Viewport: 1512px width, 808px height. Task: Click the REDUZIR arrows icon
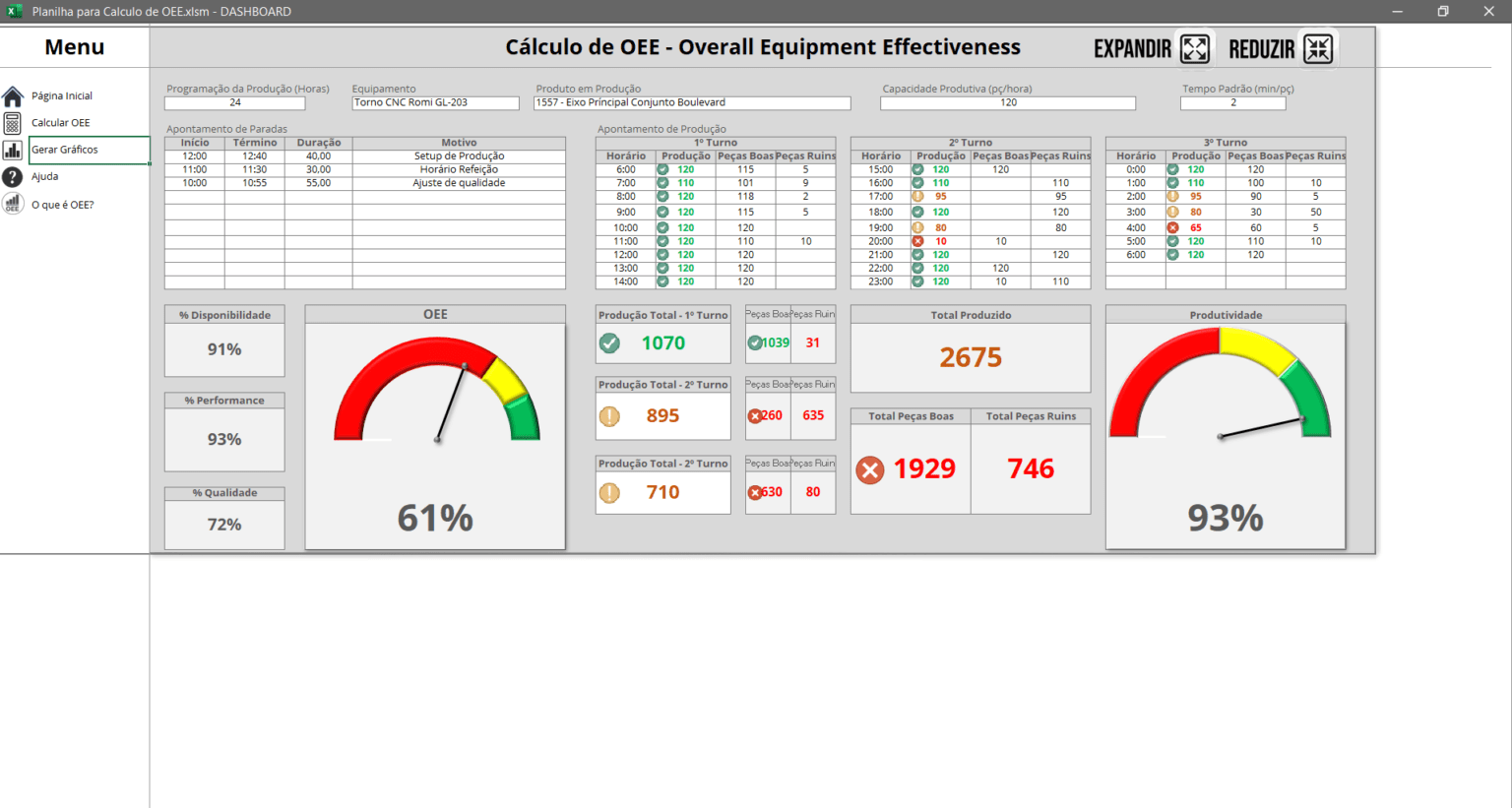tap(1318, 48)
